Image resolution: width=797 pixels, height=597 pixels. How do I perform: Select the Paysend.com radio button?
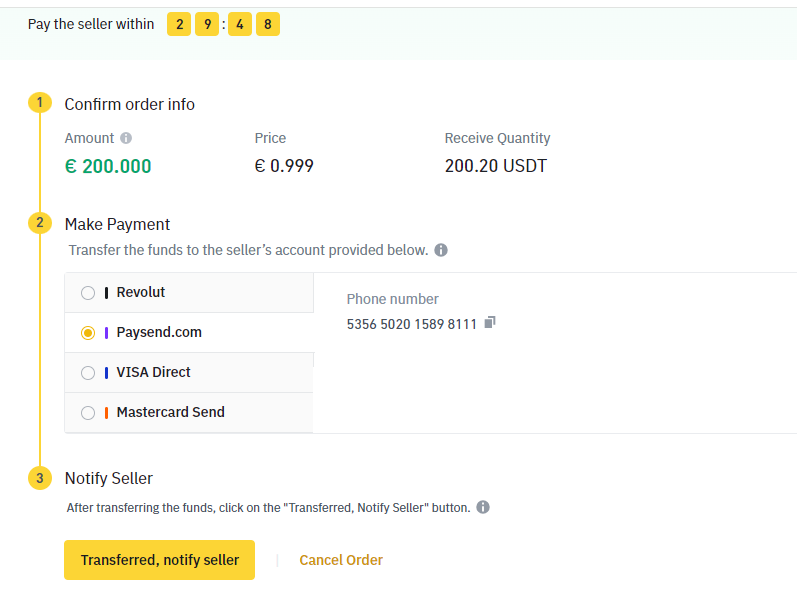click(x=88, y=333)
